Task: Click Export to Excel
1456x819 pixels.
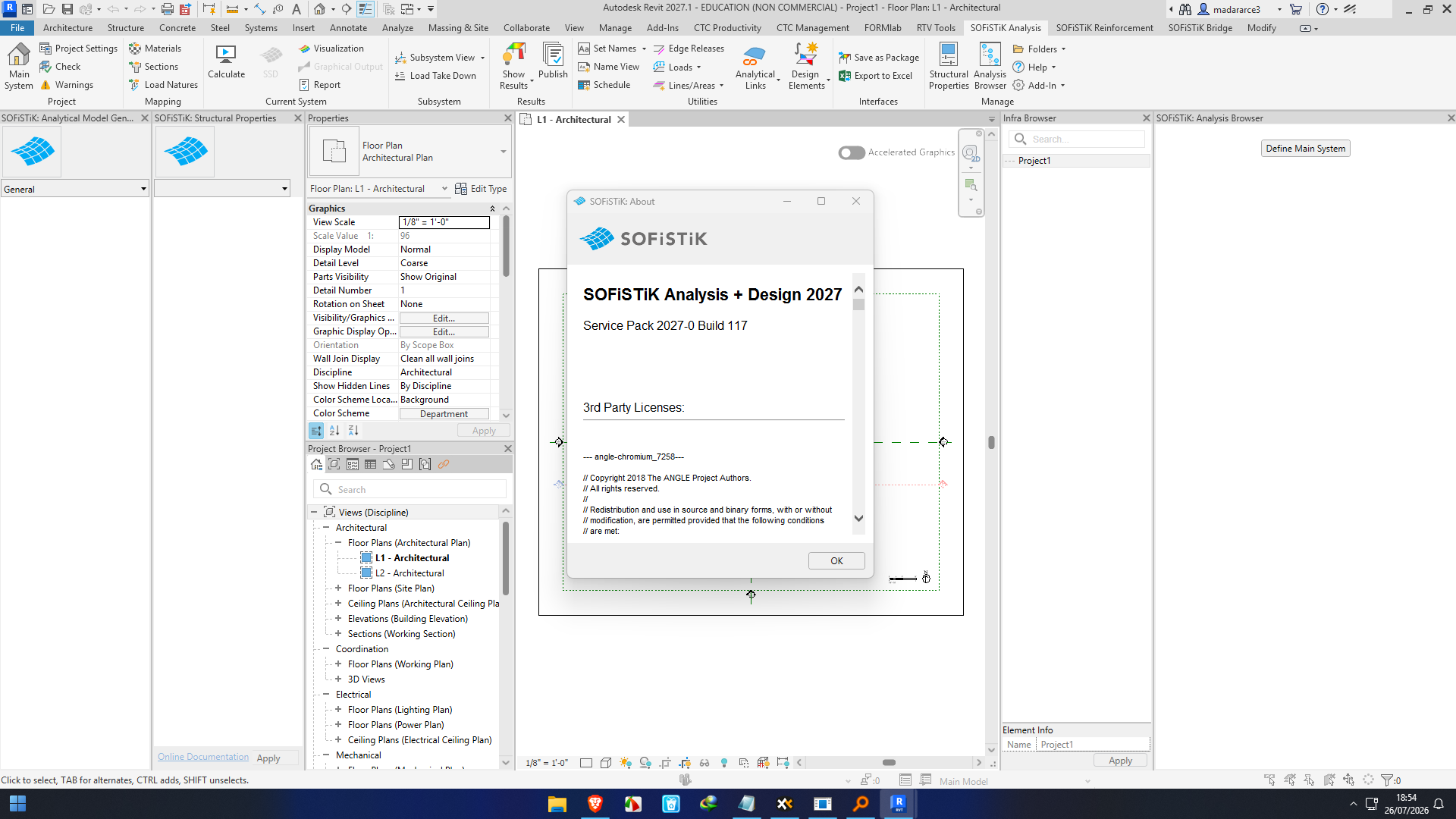Action: [x=875, y=76]
